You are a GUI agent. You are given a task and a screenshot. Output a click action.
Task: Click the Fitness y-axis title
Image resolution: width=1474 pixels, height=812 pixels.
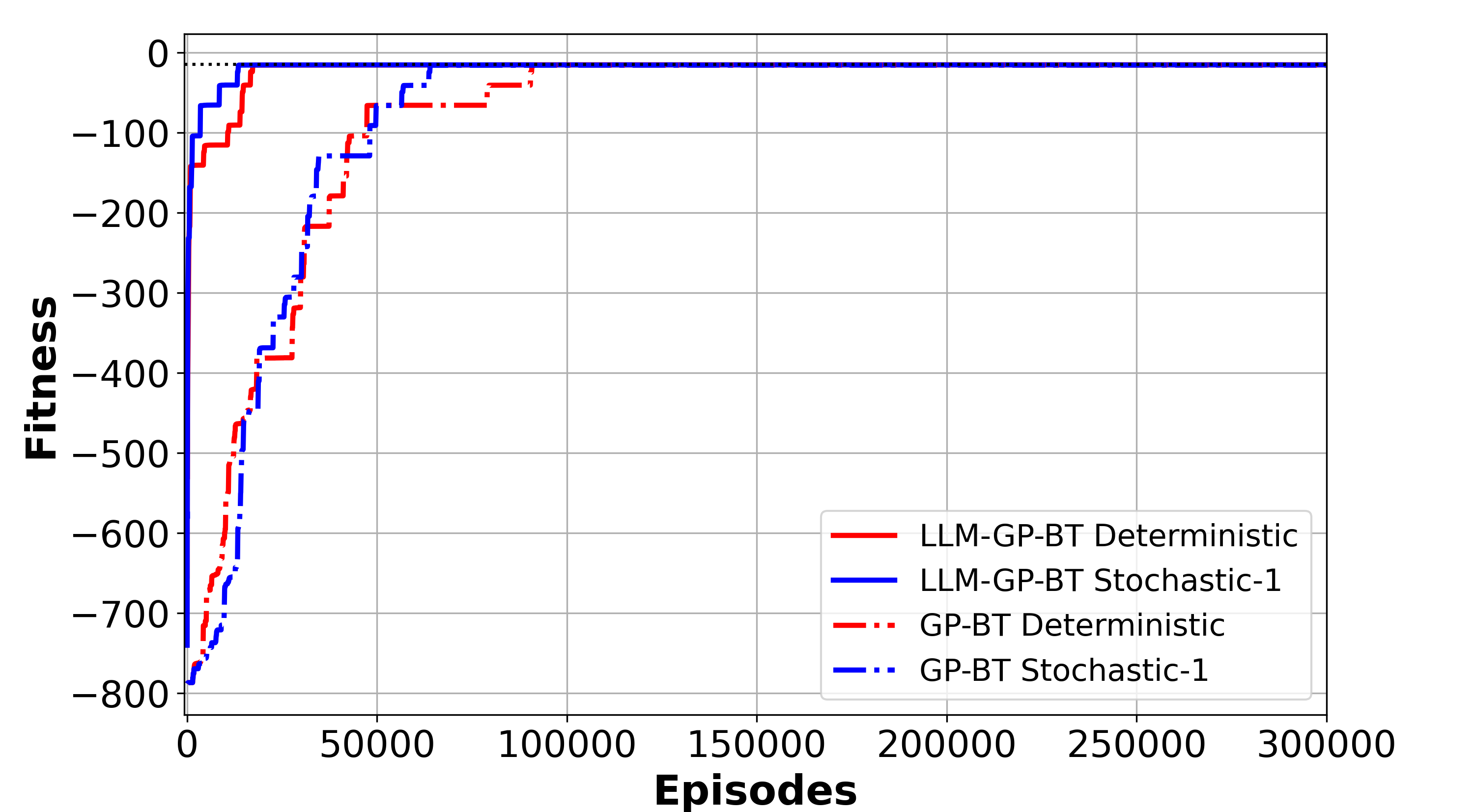tap(42, 378)
